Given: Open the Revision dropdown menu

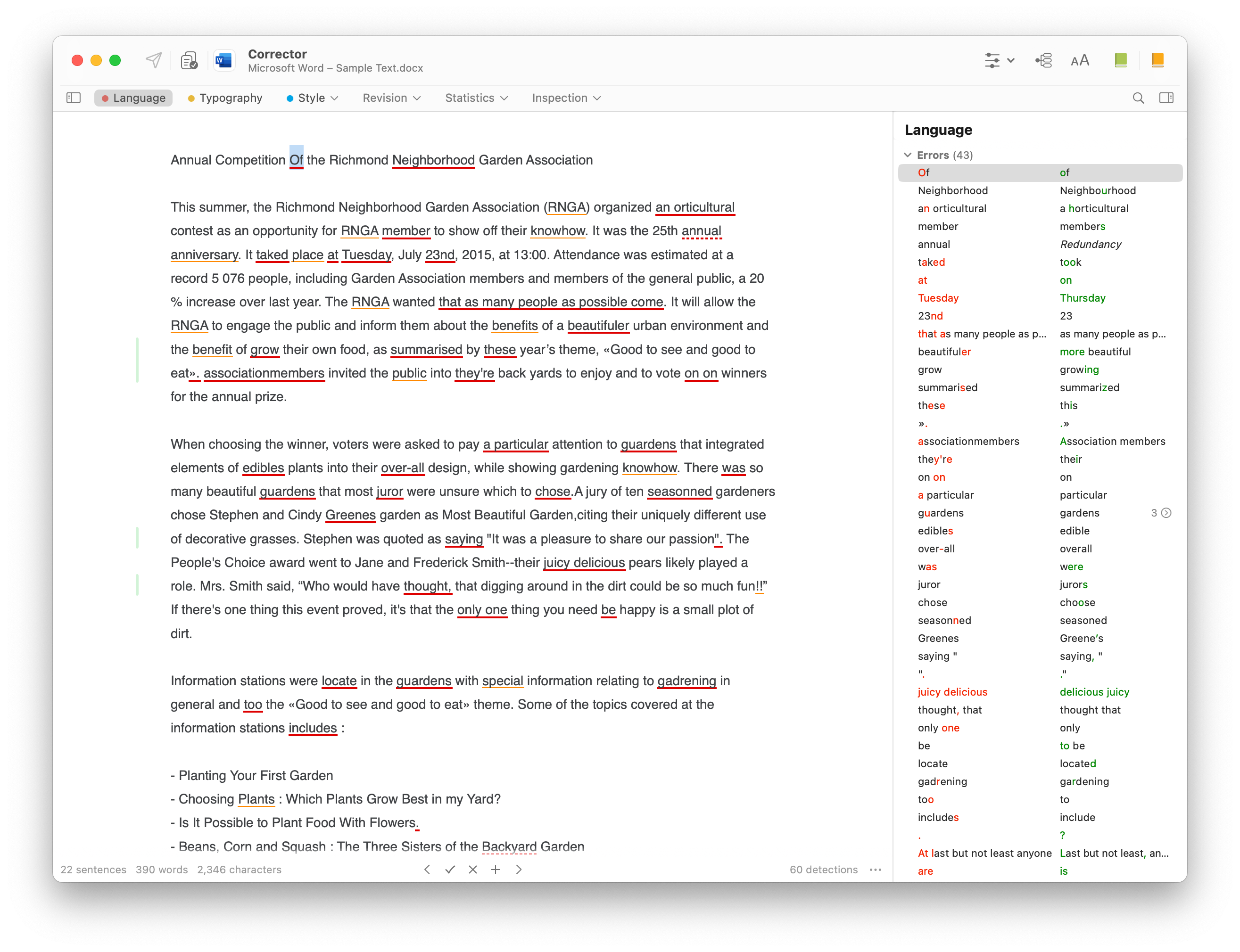Looking at the screenshot, I should [392, 98].
